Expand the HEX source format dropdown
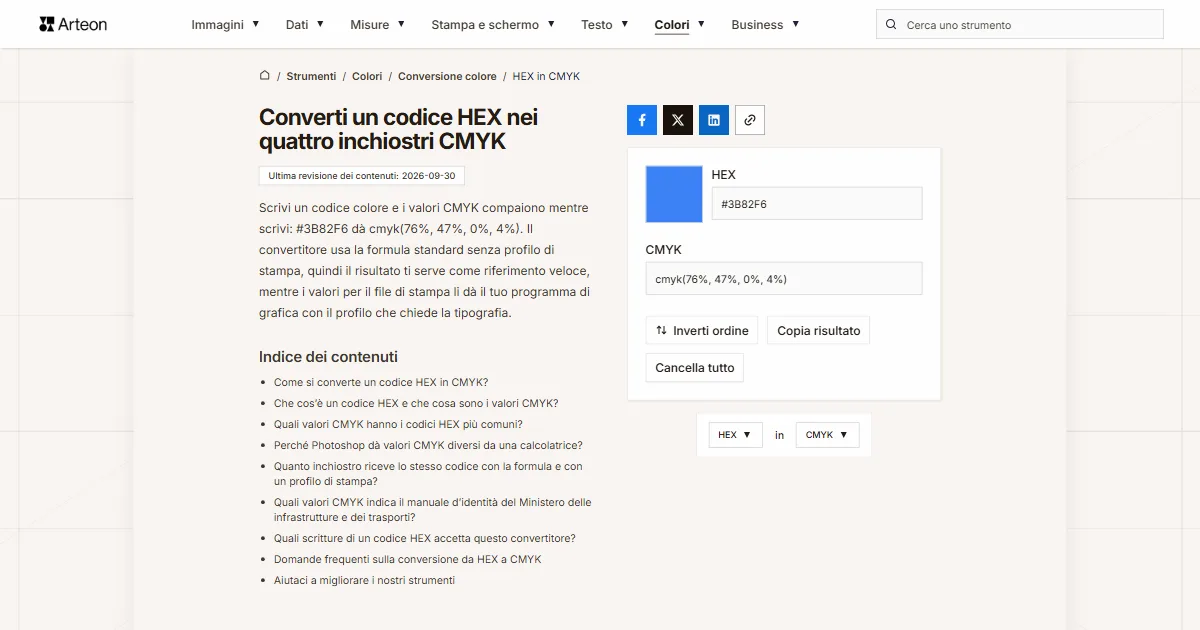 [x=735, y=435]
